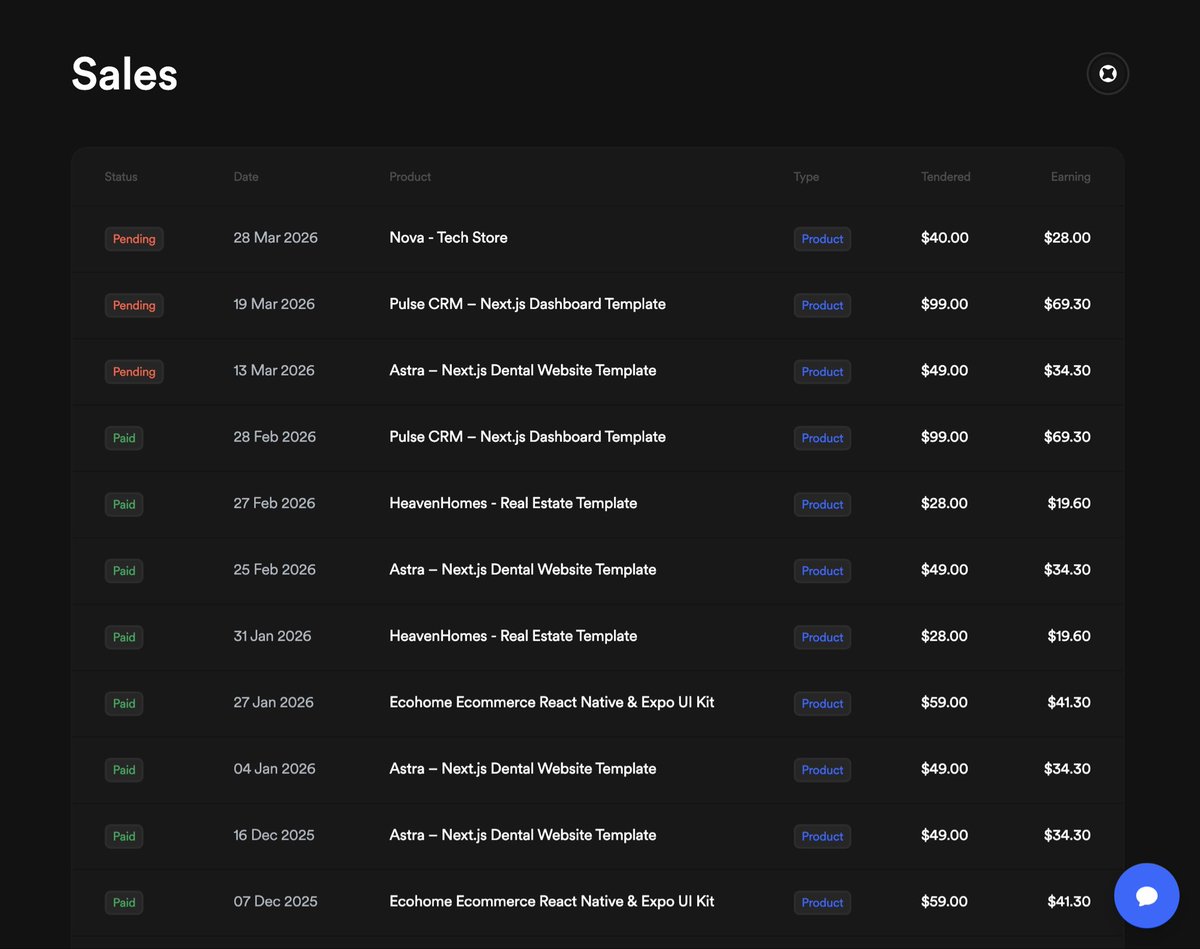This screenshot has width=1200, height=949.
Task: Click the Type column header
Action: [806, 177]
